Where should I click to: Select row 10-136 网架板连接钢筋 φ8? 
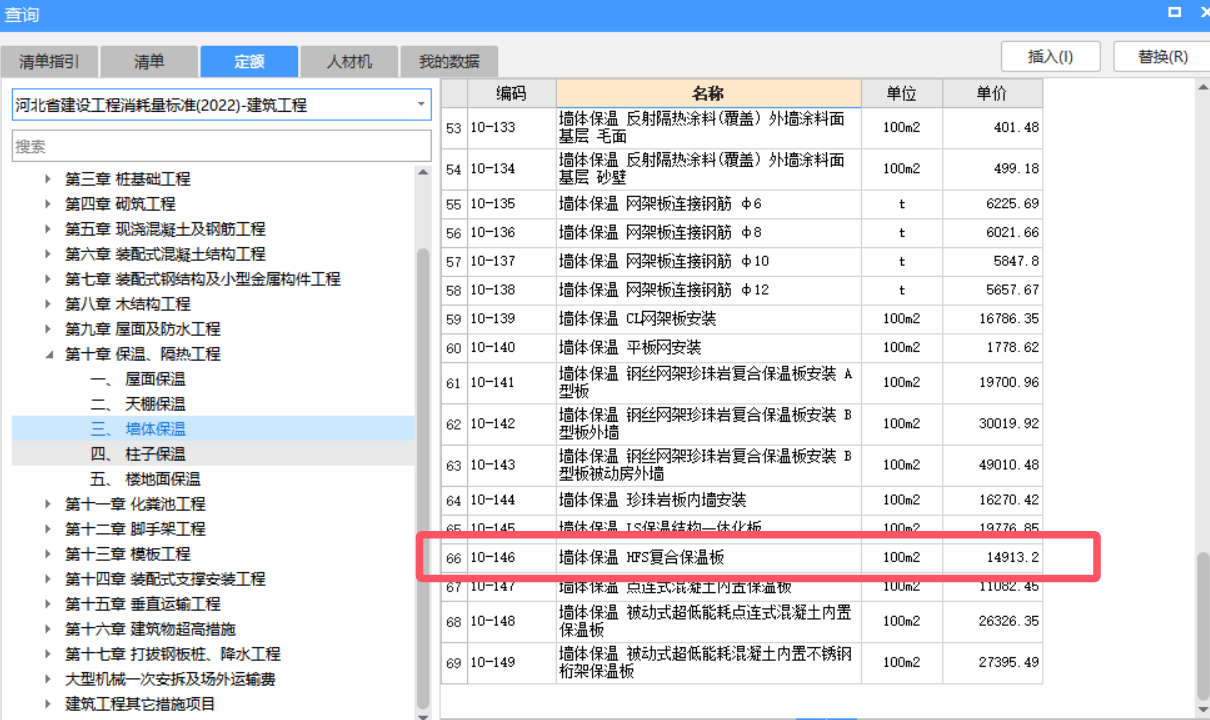tap(742, 233)
